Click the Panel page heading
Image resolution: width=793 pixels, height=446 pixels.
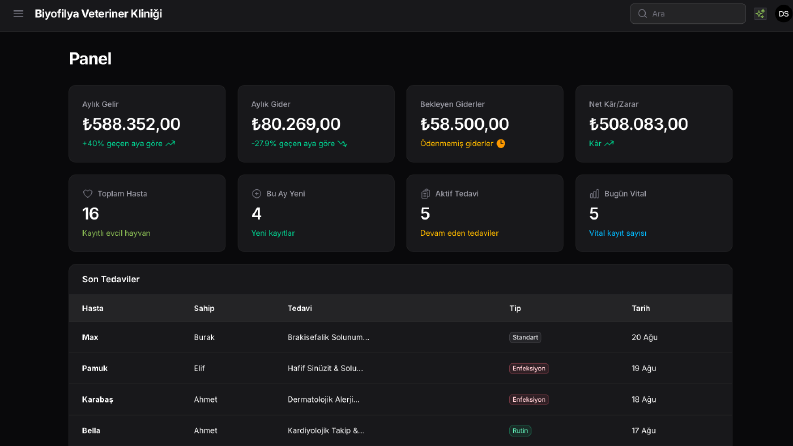click(x=90, y=59)
